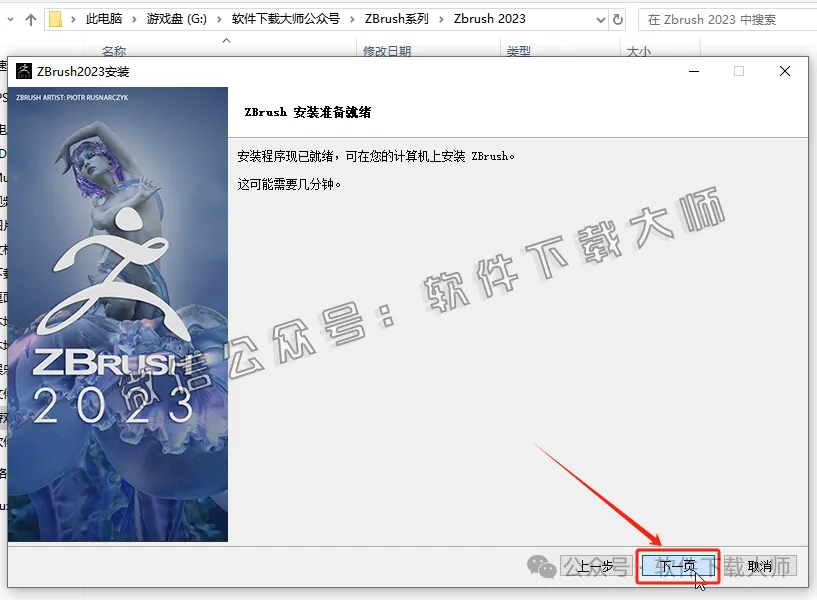Sort files by the 修改日期 column header
The image size is (817, 600).
pyautogui.click(x=385, y=51)
